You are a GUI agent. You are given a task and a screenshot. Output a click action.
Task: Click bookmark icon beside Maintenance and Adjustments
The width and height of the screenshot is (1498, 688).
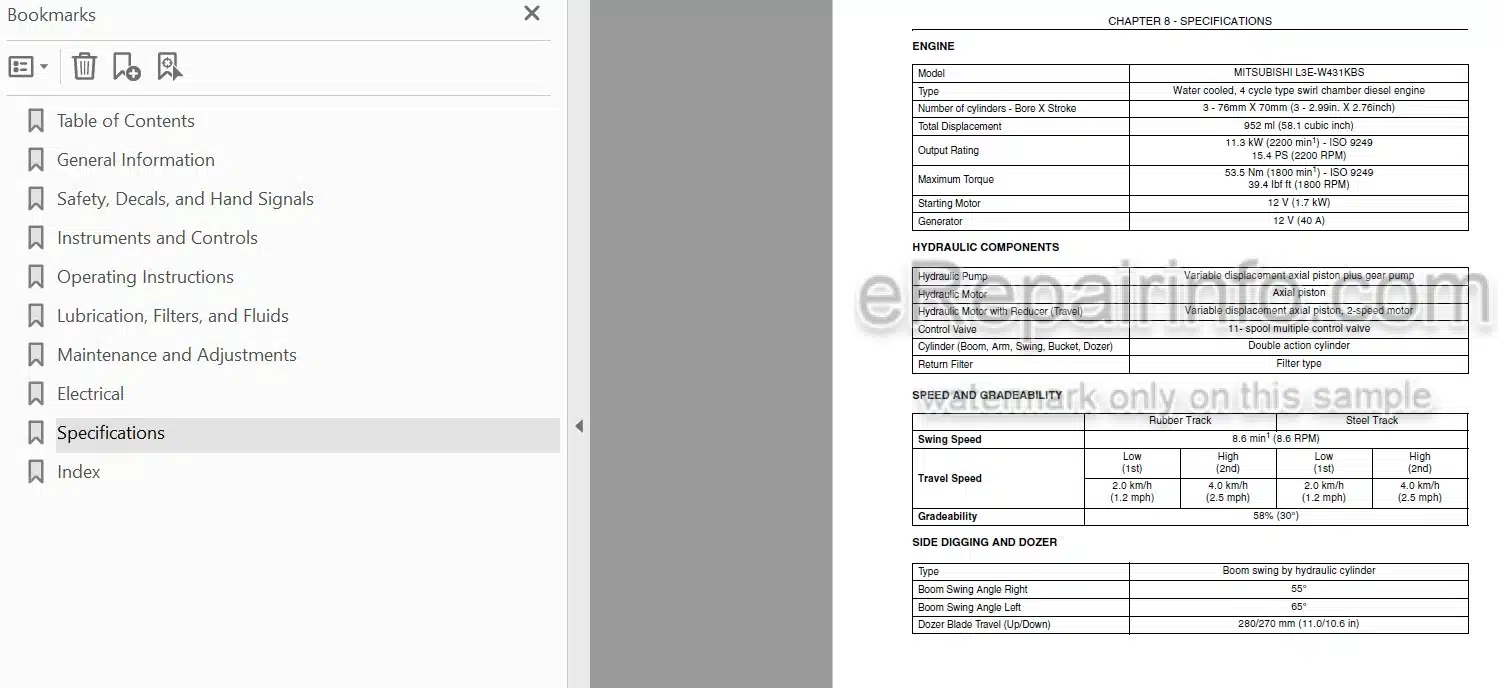(x=36, y=355)
